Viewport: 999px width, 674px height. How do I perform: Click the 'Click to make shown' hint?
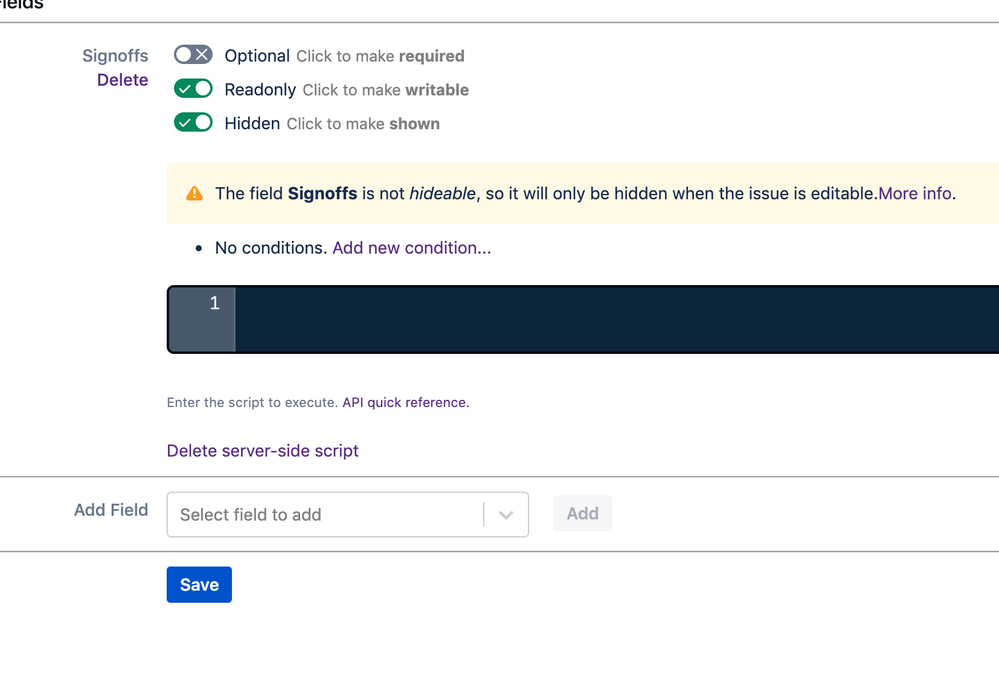point(363,124)
